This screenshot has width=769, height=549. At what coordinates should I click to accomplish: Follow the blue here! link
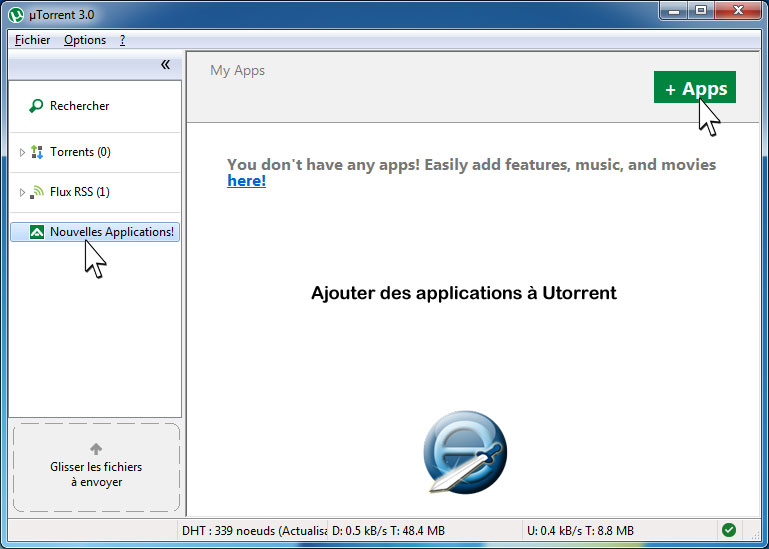246,181
